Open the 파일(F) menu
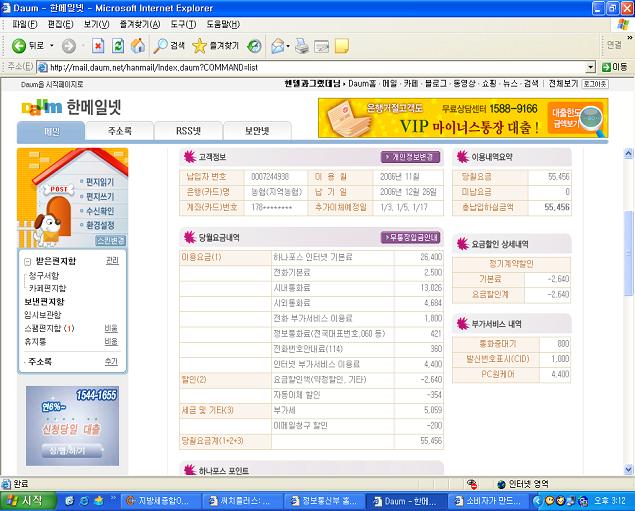 pos(25,24)
